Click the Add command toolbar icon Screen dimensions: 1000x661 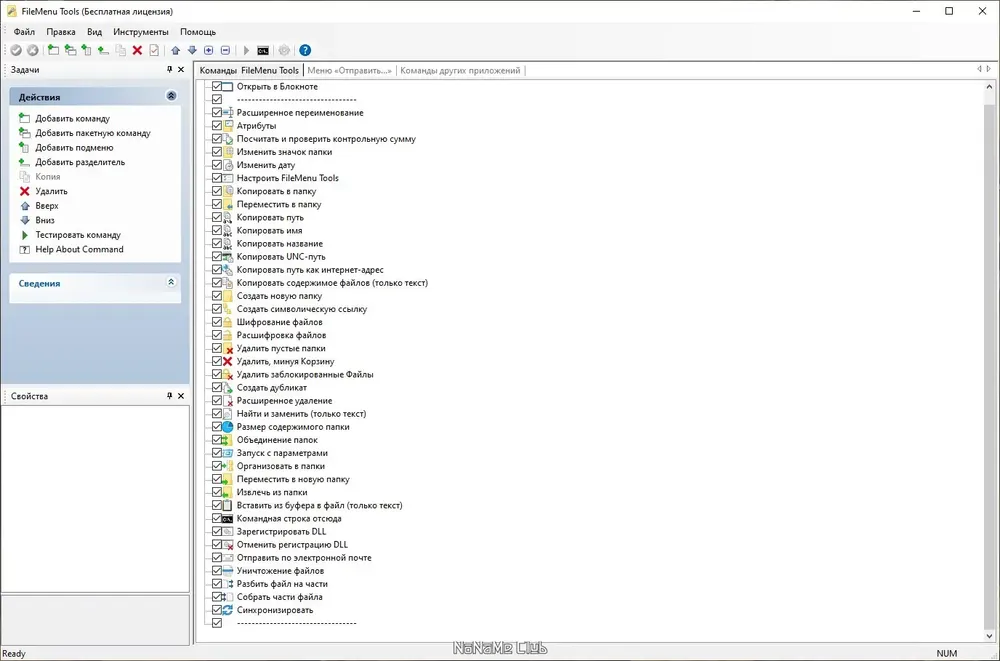point(54,50)
